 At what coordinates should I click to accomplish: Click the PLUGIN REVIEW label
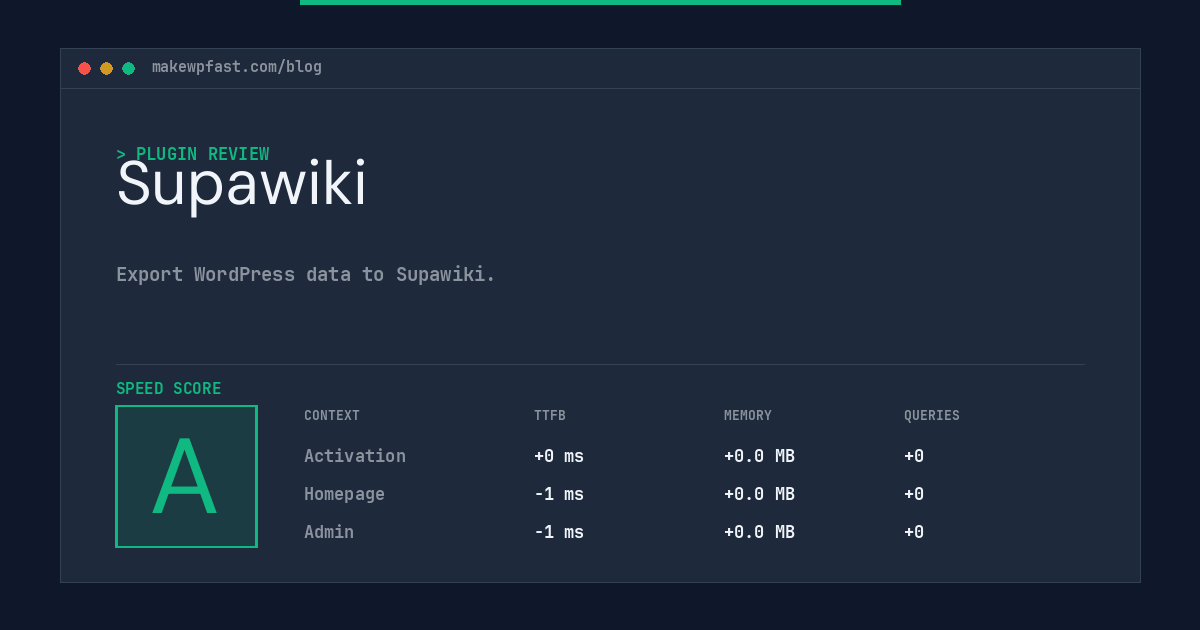tap(193, 154)
